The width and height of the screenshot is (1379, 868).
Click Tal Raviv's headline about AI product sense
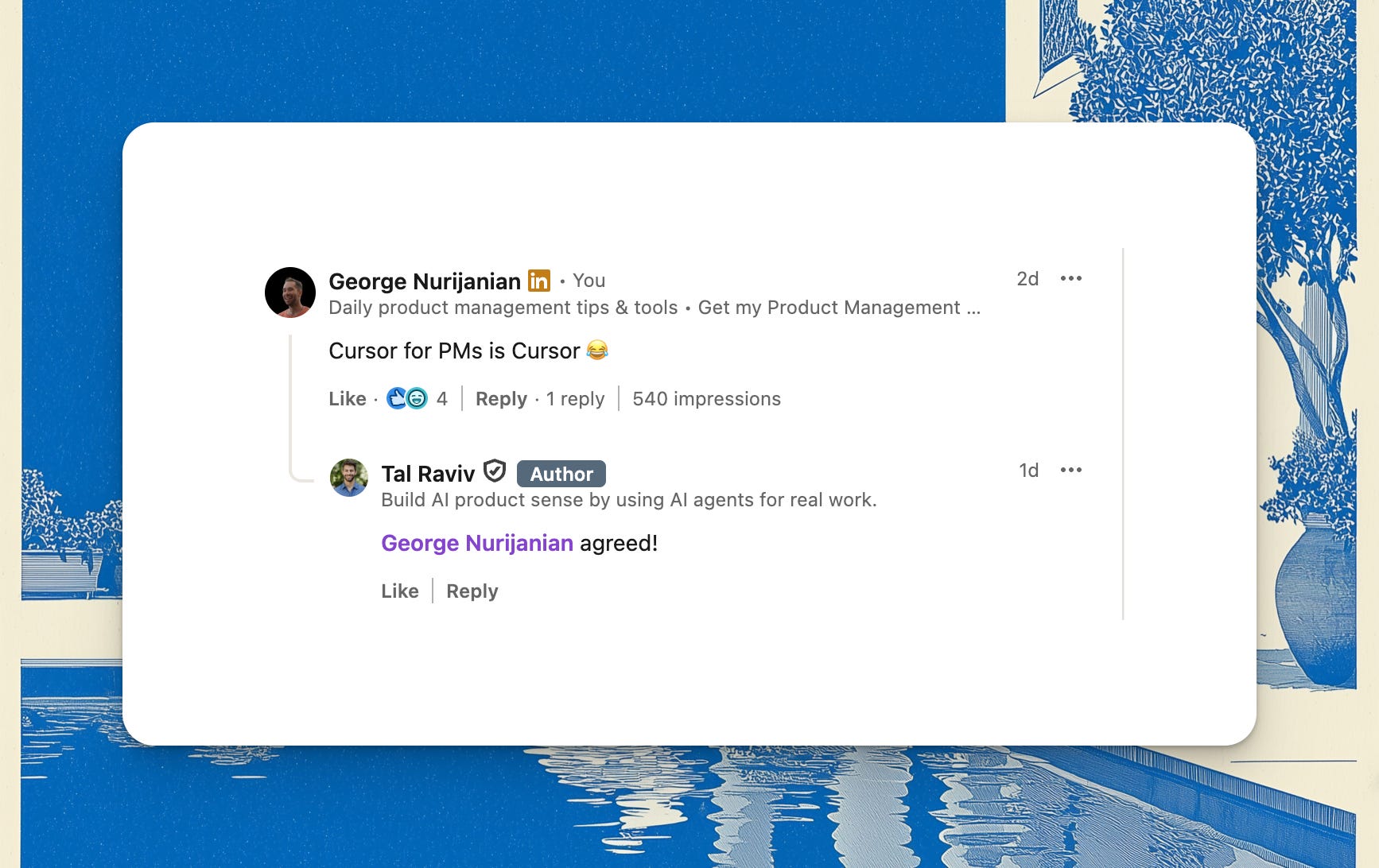click(x=629, y=500)
